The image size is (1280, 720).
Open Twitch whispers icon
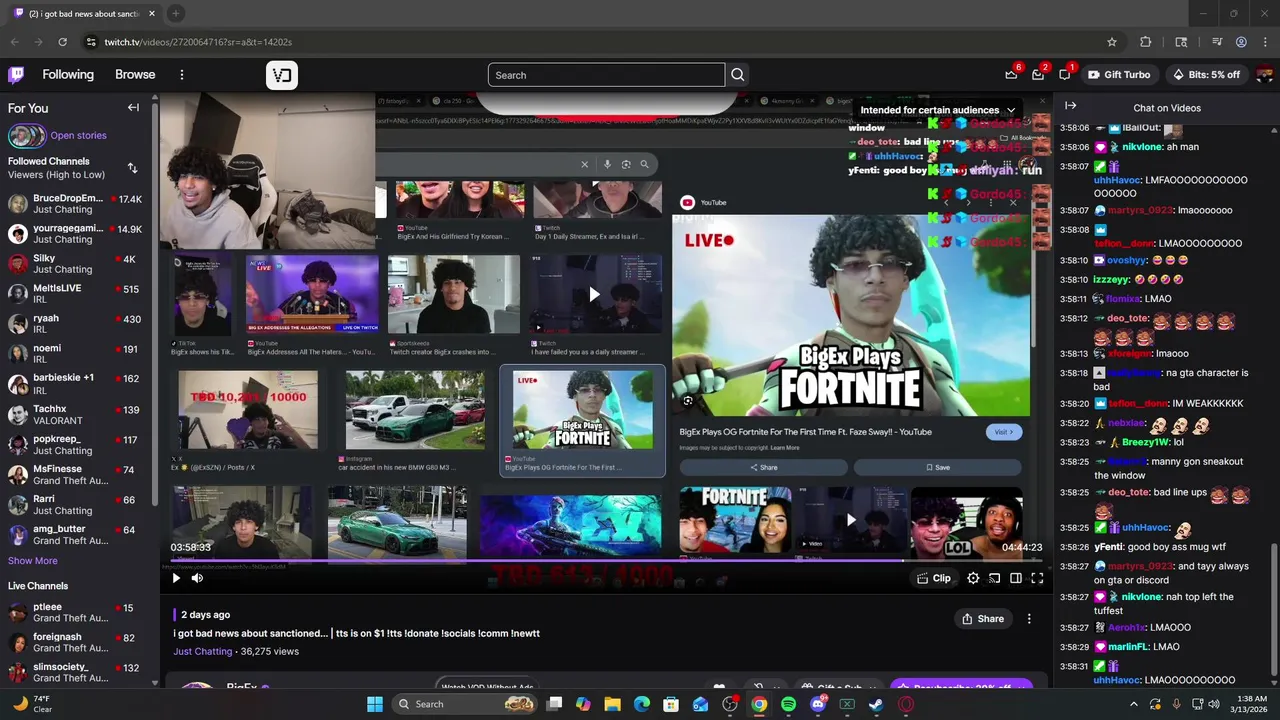pyautogui.click(x=1065, y=75)
